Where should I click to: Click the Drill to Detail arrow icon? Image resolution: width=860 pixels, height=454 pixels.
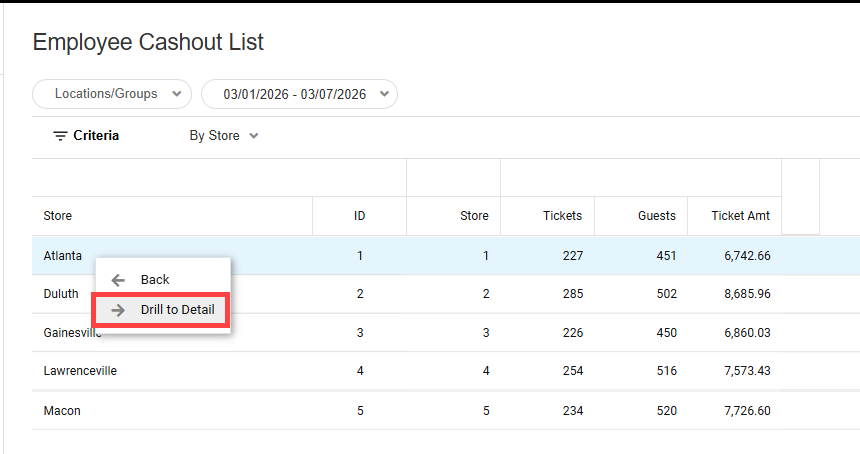pos(118,310)
